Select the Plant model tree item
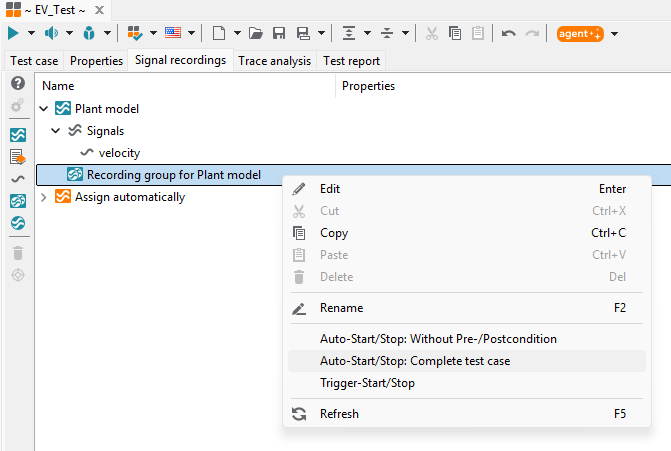Image resolution: width=671 pixels, height=451 pixels. pyautogui.click(x=107, y=109)
